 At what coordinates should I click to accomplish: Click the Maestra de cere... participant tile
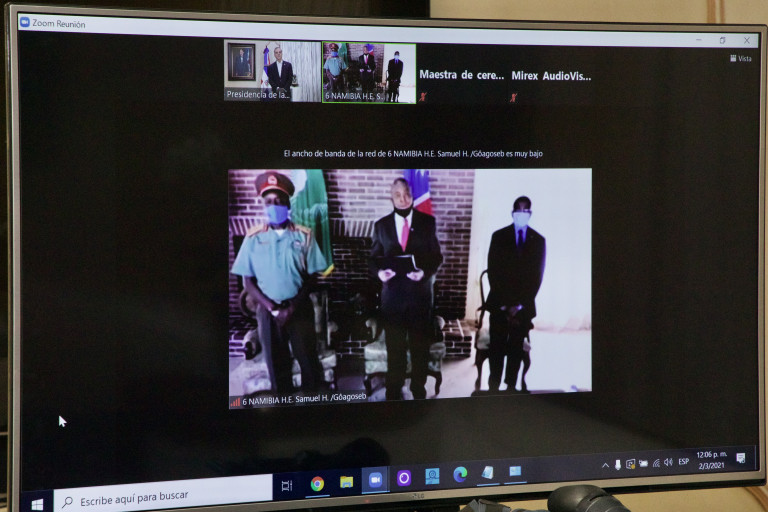[x=461, y=76]
